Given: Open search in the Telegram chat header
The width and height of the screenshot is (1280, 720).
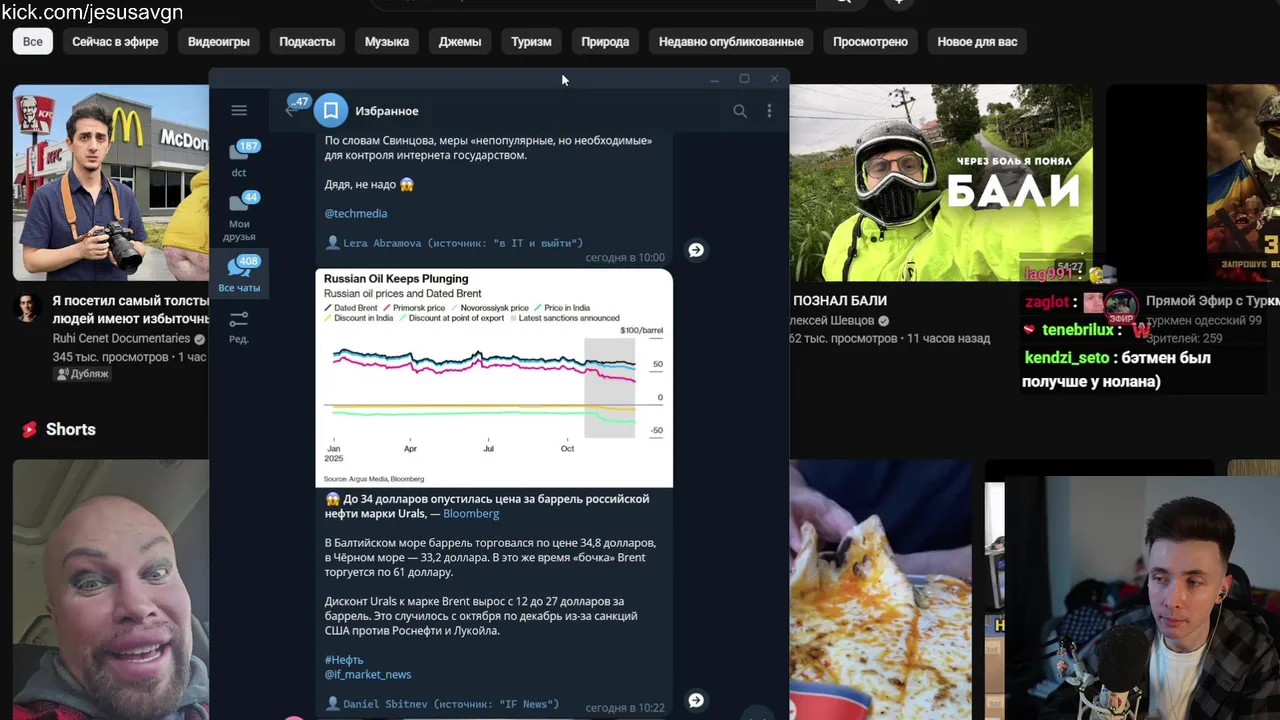Looking at the screenshot, I should tap(740, 111).
